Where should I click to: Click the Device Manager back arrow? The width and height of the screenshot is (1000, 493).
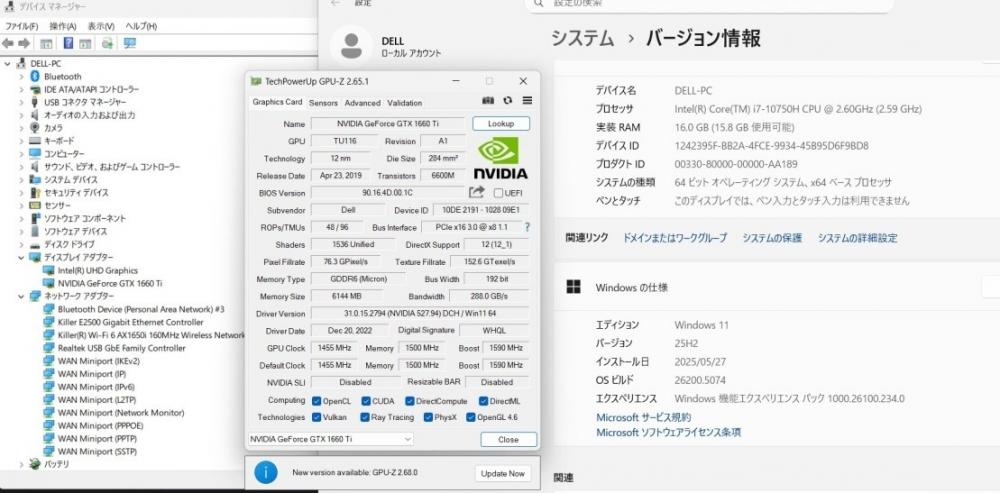tap(8, 43)
